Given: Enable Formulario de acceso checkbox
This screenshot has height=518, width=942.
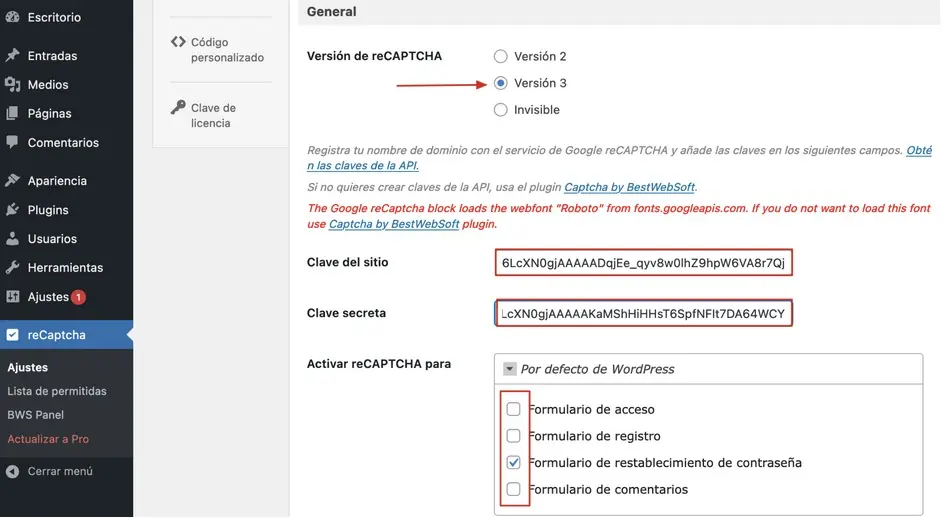Looking at the screenshot, I should pyautogui.click(x=513, y=409).
